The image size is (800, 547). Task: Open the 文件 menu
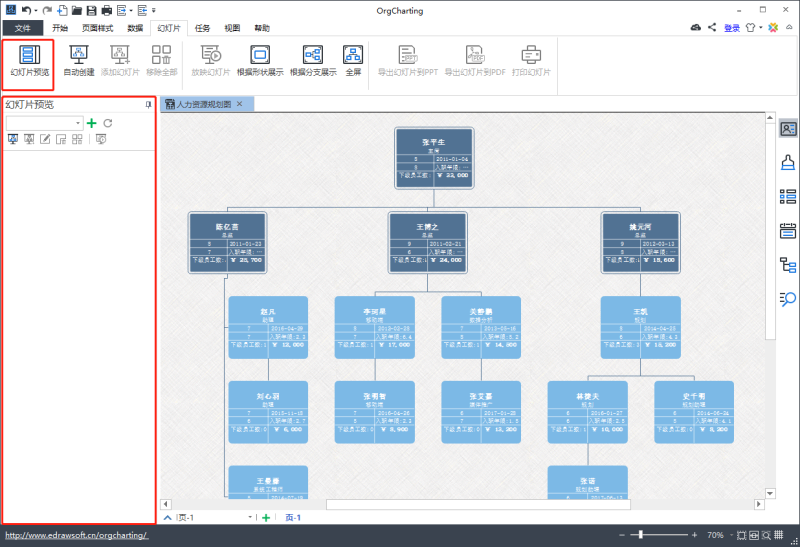(22, 28)
